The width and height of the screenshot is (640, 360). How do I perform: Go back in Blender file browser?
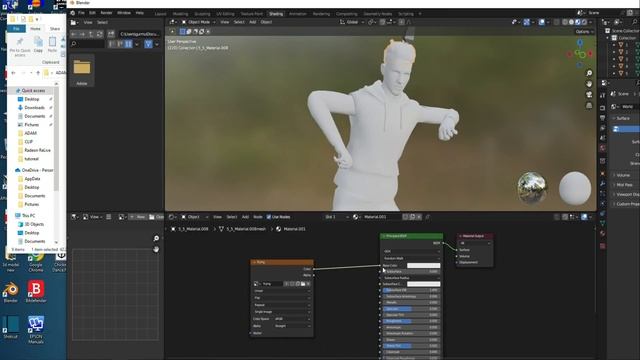click(73, 34)
